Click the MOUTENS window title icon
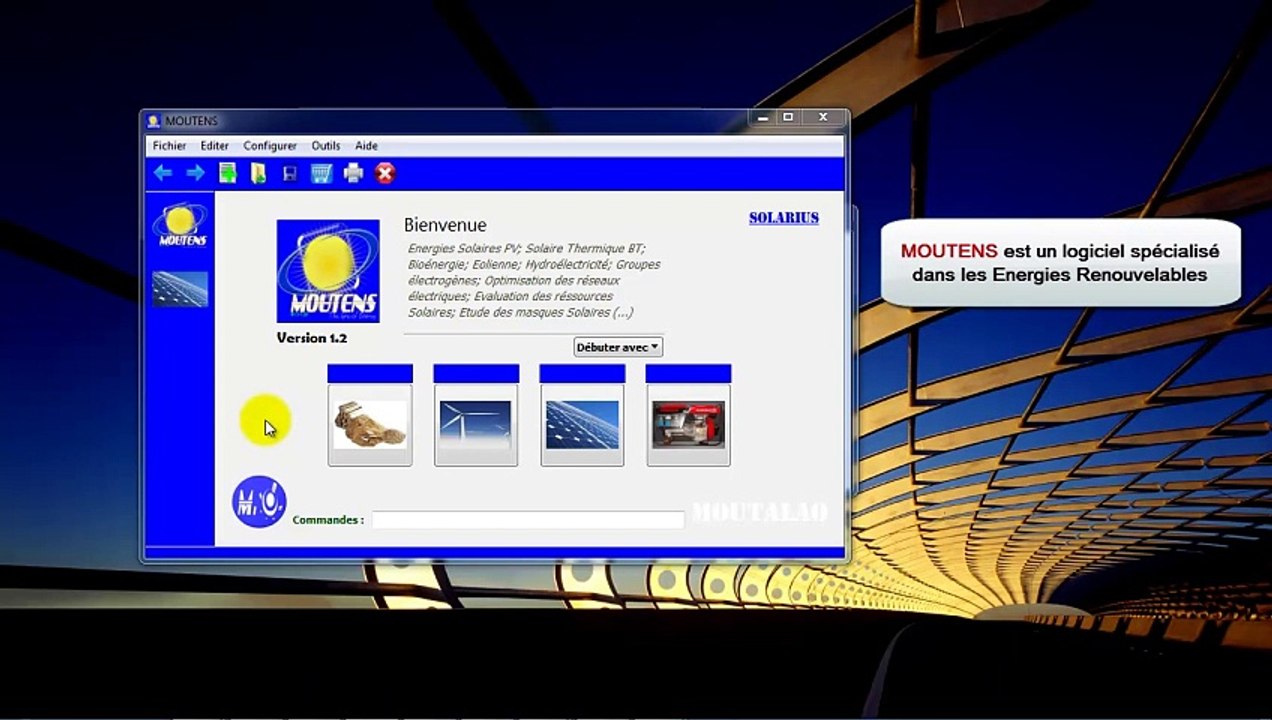Screen dimensions: 1272x720 pyautogui.click(x=154, y=121)
